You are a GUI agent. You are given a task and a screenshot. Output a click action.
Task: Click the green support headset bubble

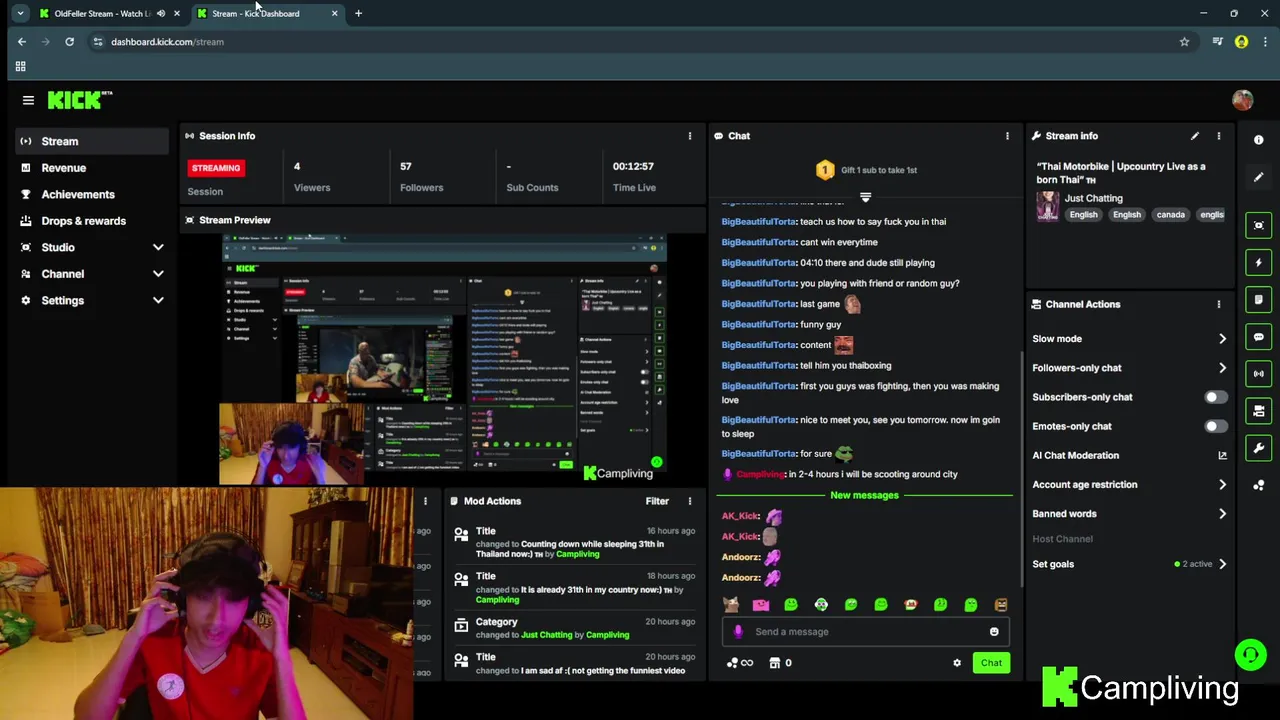[1250, 656]
